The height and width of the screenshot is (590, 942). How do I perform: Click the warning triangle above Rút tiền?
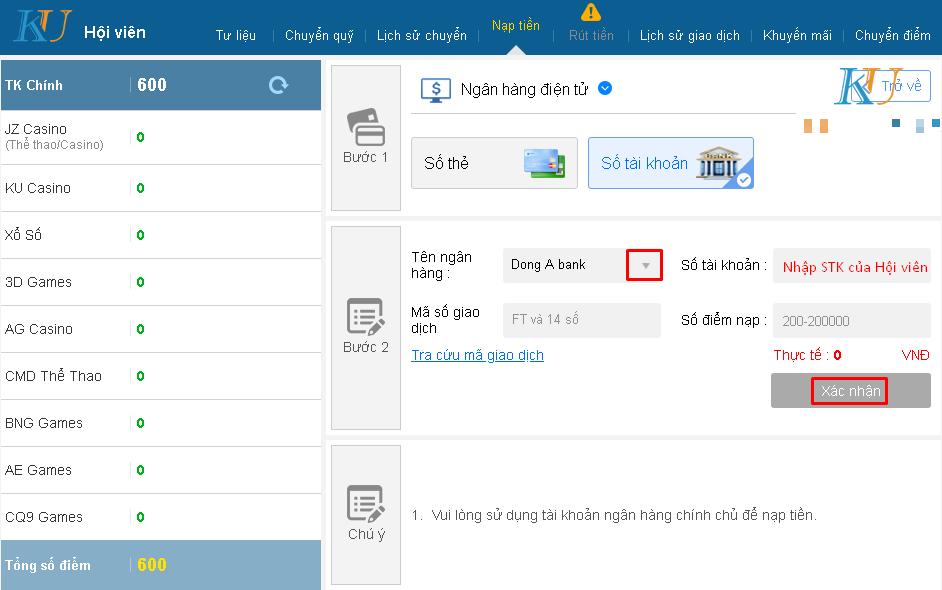coord(591,12)
